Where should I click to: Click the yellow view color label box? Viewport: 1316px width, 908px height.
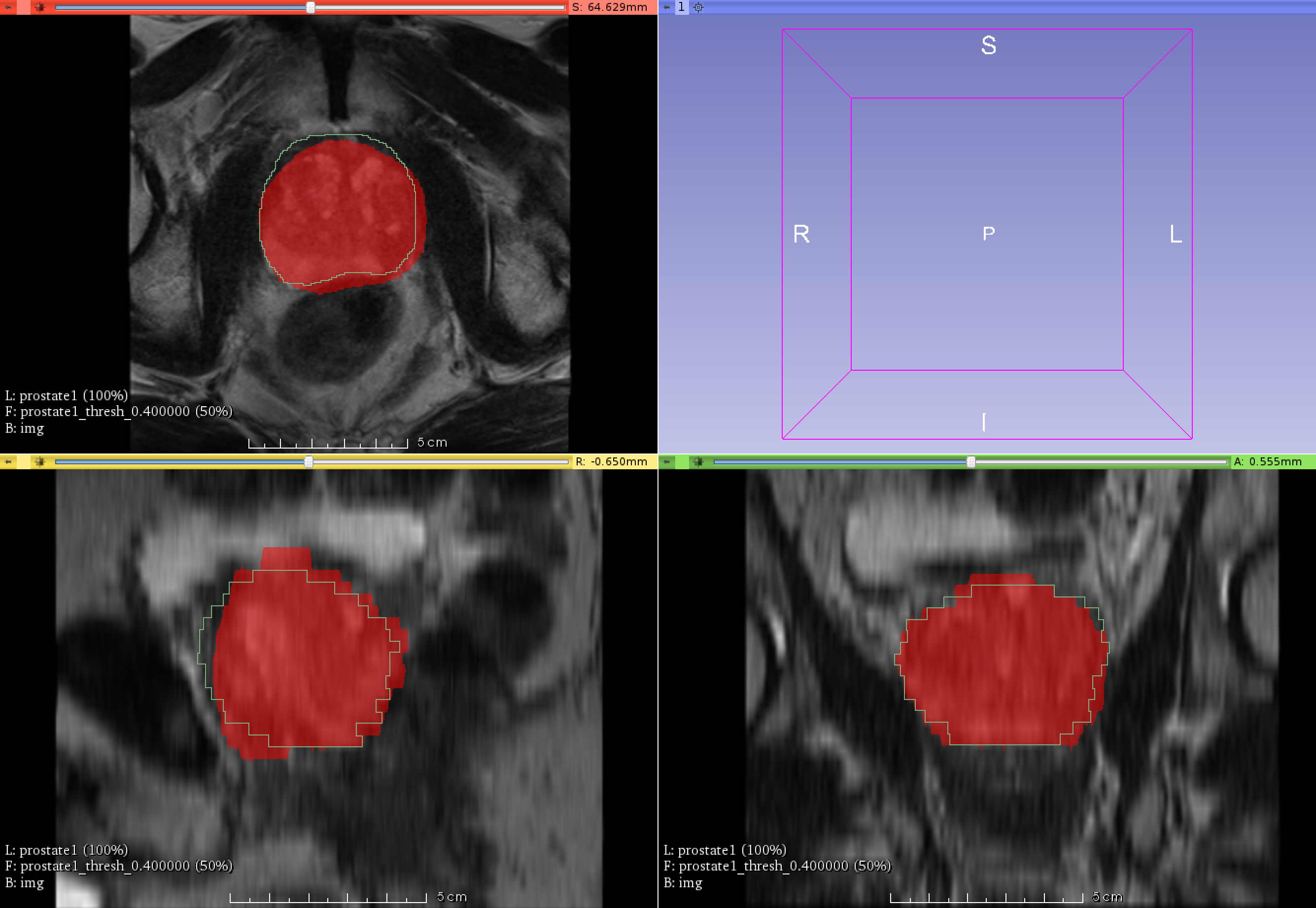24,461
